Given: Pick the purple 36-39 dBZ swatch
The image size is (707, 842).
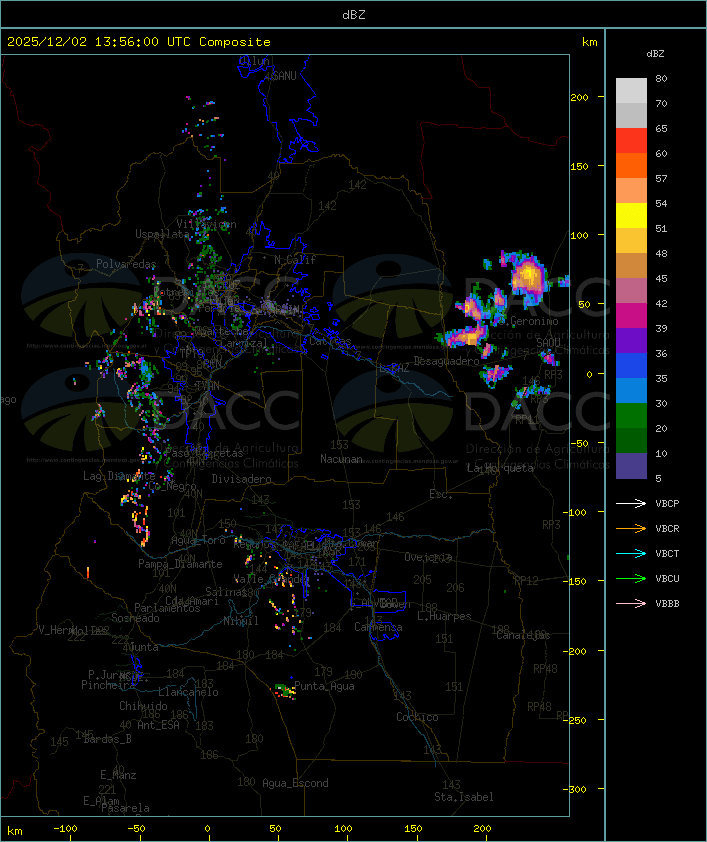Looking at the screenshot, I should [631, 340].
